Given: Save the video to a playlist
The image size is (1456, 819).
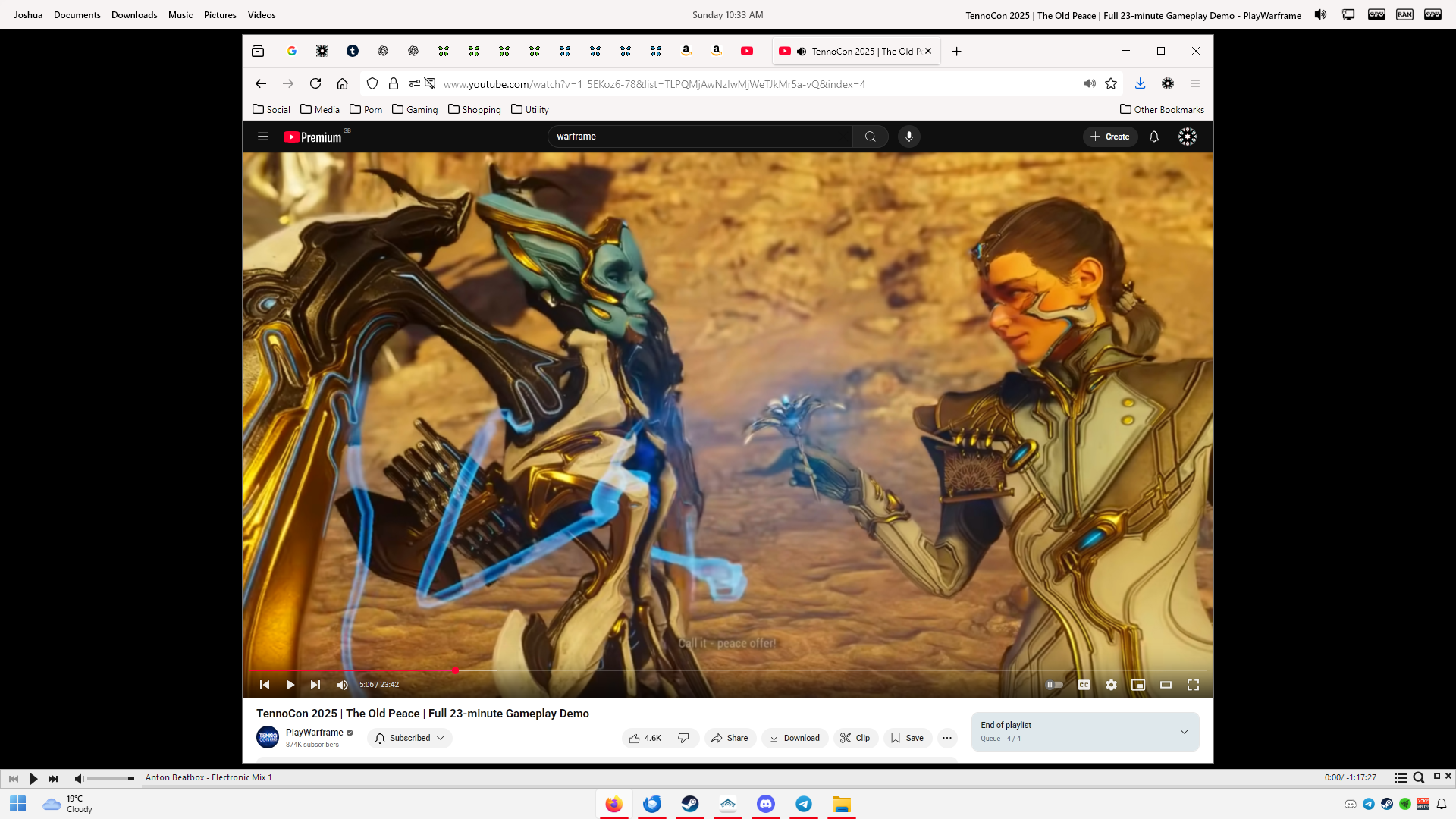Looking at the screenshot, I should point(907,738).
